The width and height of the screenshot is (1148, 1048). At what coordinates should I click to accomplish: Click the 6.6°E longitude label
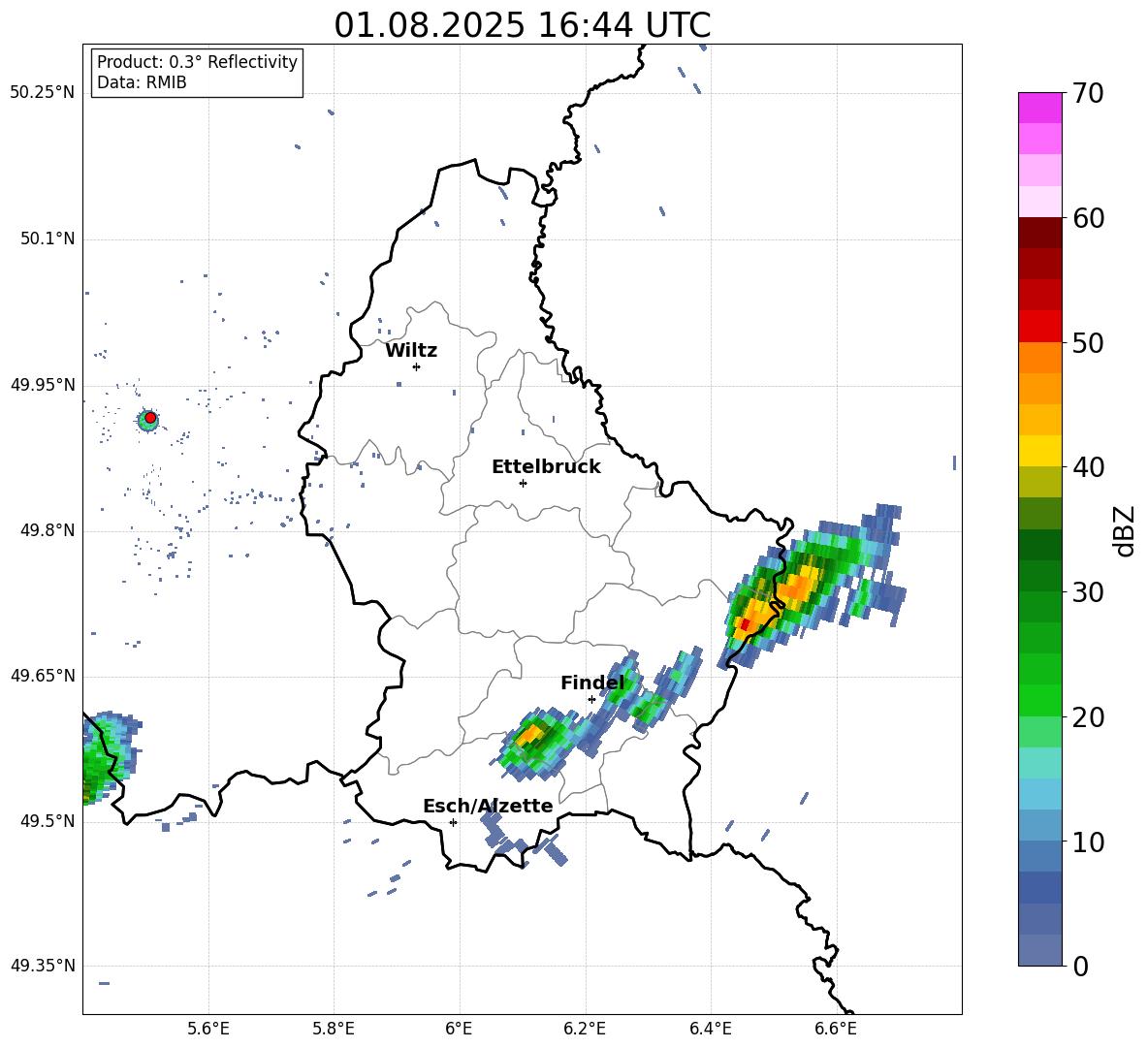click(836, 1029)
